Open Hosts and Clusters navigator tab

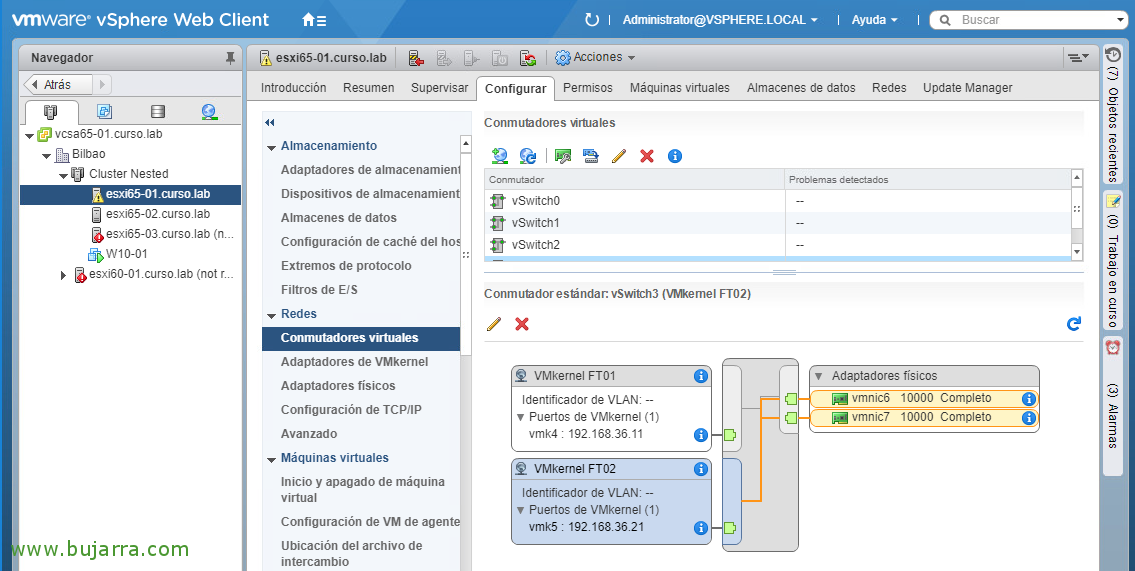pyautogui.click(x=50, y=111)
